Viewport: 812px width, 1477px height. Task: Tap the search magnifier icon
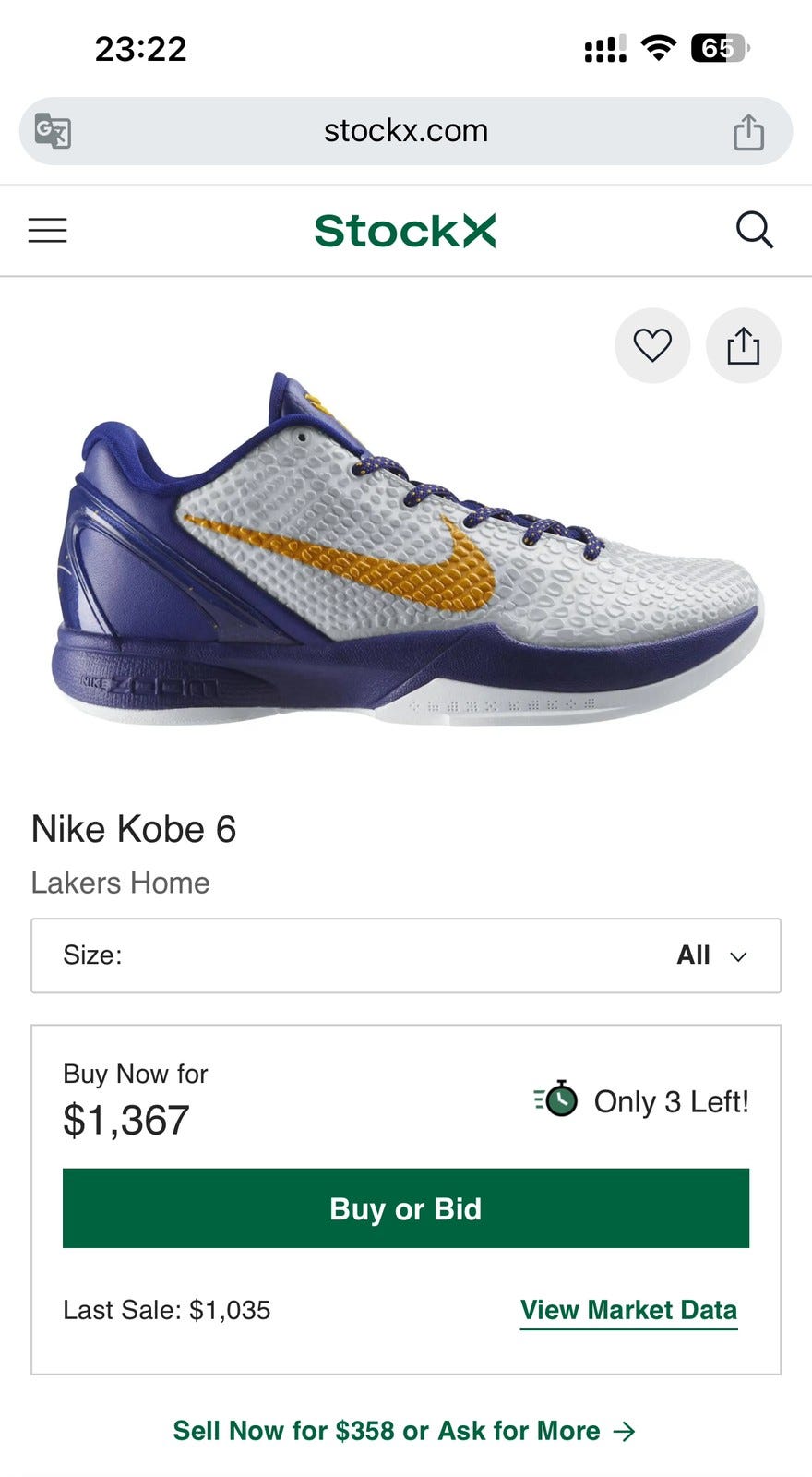pyautogui.click(x=754, y=230)
